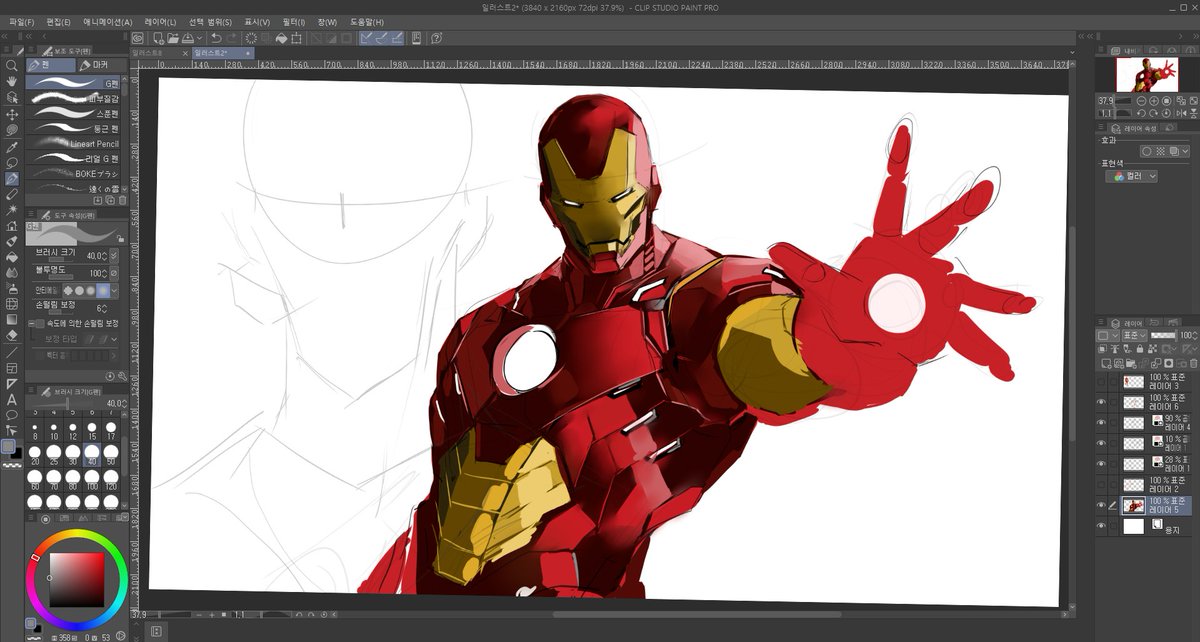Click the Fill paint-bucket command bar icon
Viewport: 1200px width, 642px height.
coord(282,38)
